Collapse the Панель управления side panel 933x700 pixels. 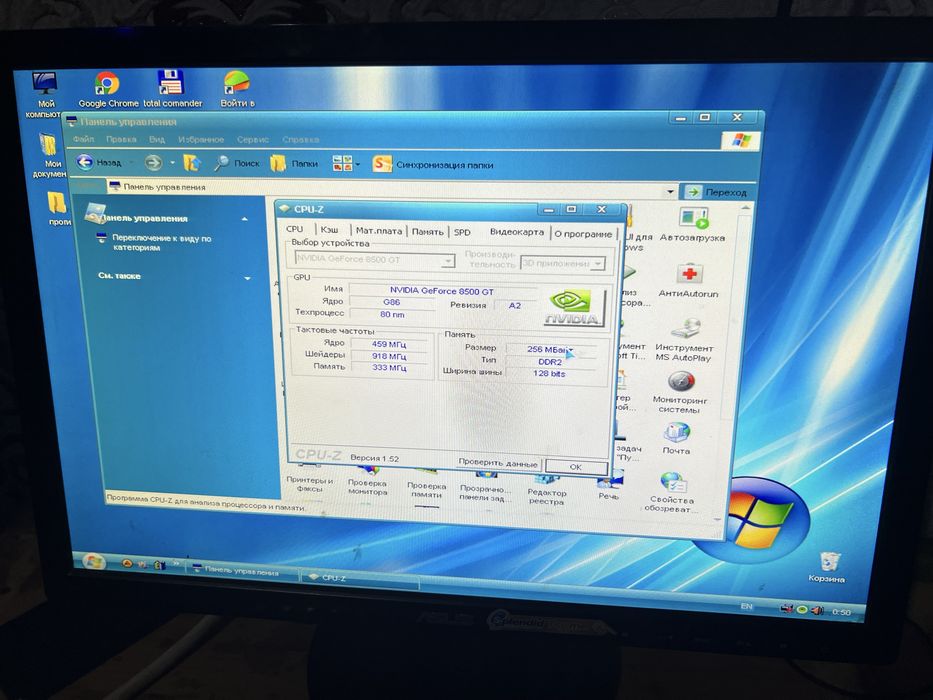coord(245,220)
